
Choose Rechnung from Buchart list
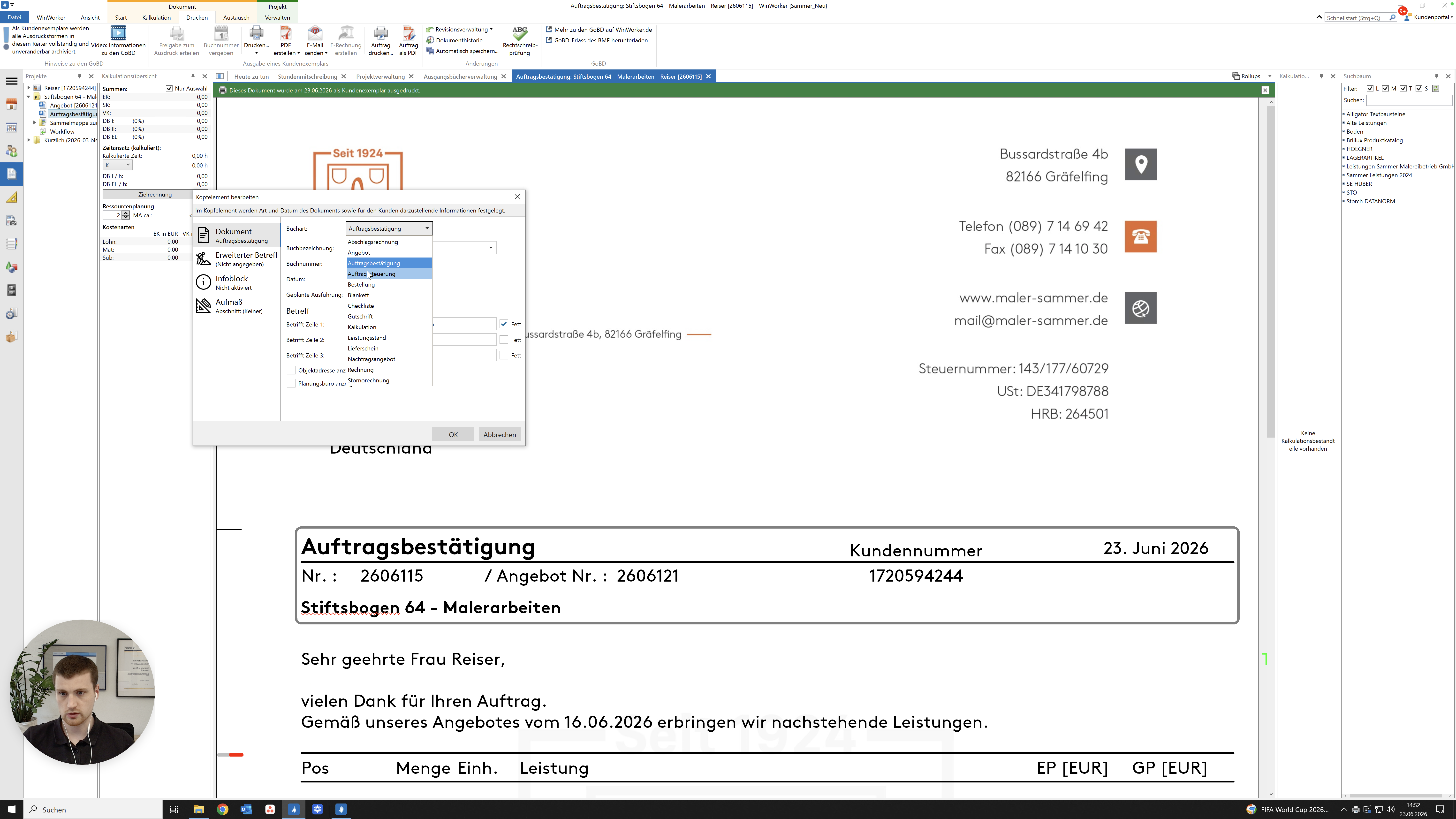click(x=389, y=370)
